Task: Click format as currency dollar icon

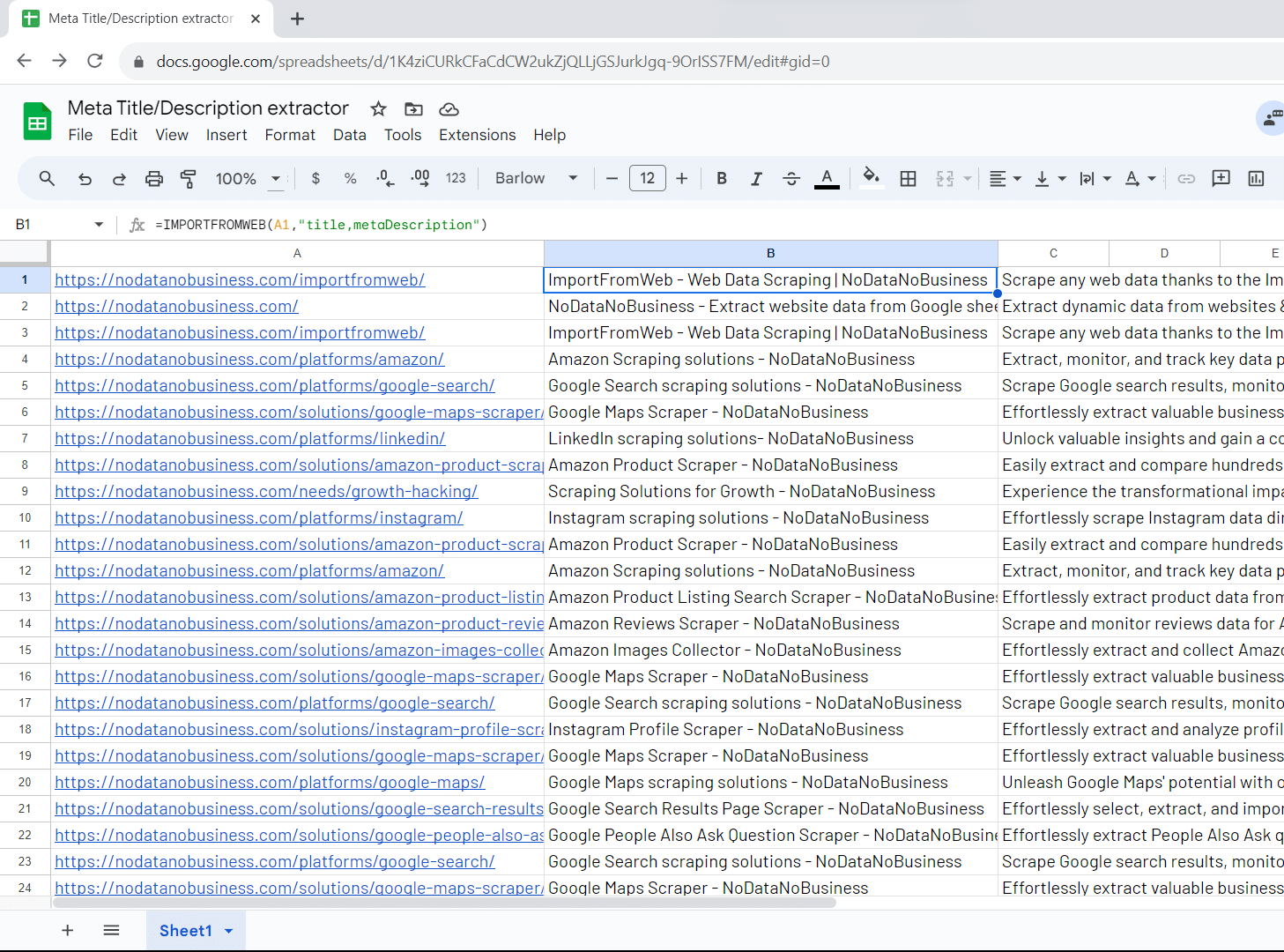Action: click(x=315, y=179)
